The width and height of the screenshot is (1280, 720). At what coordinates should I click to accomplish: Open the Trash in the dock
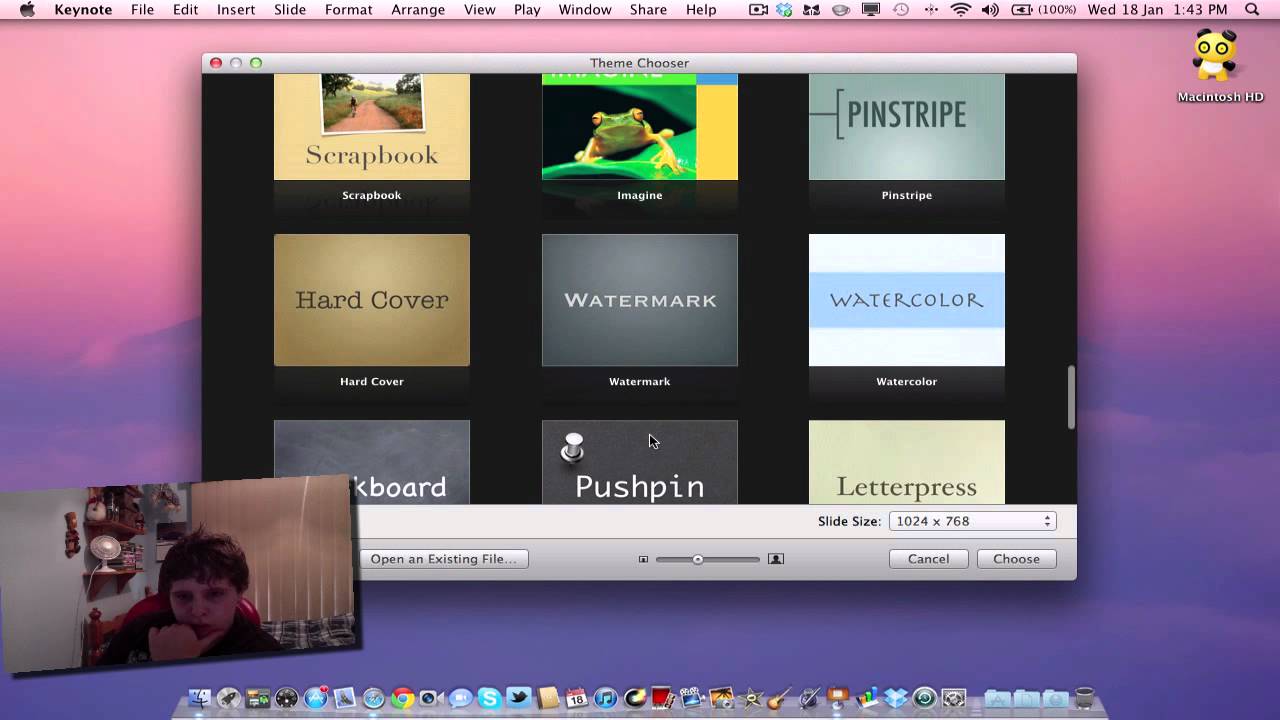[x=1084, y=698]
